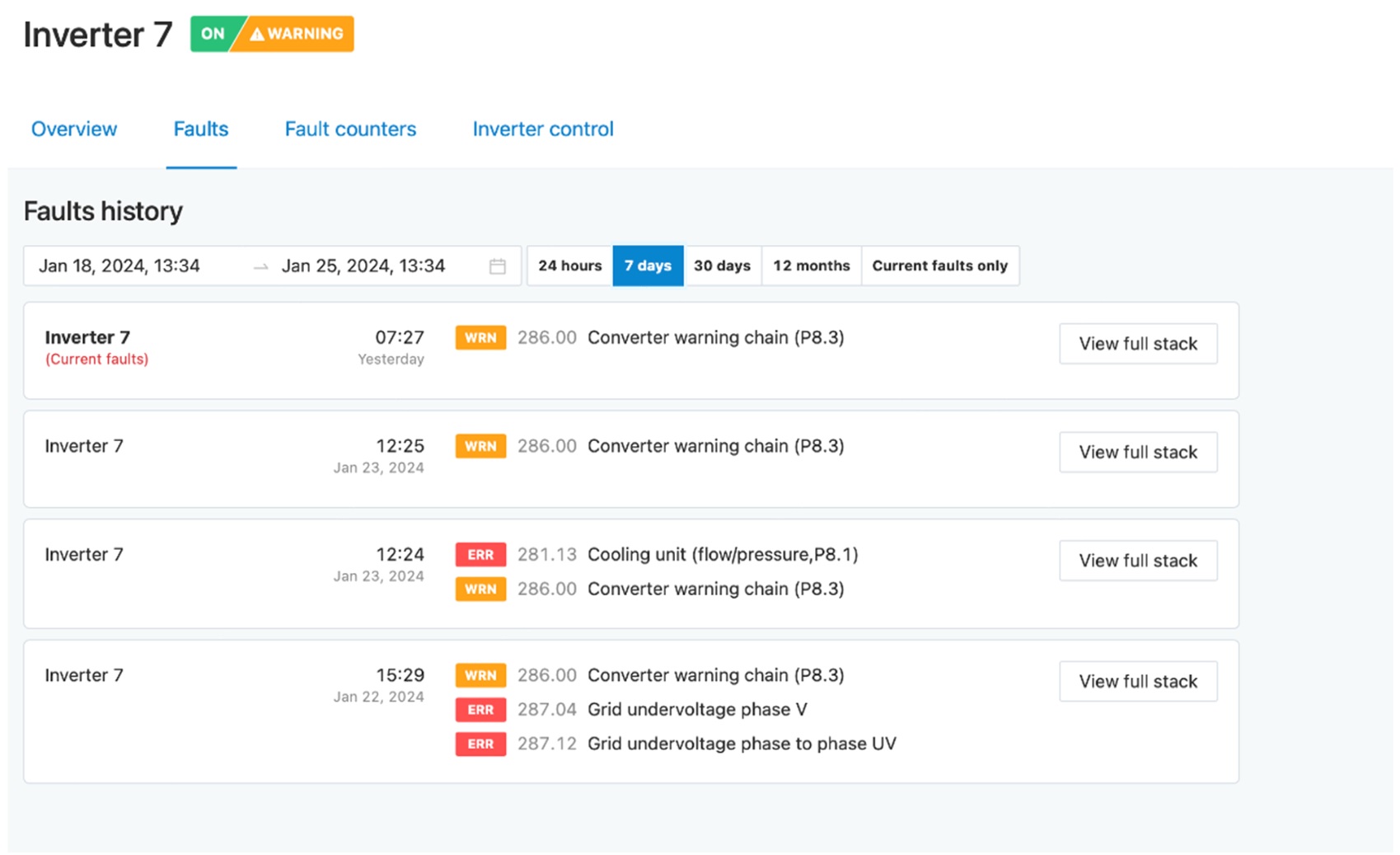View full stack for 07:27 Yesterday fault
The image size is (1400, 855).
point(1138,344)
